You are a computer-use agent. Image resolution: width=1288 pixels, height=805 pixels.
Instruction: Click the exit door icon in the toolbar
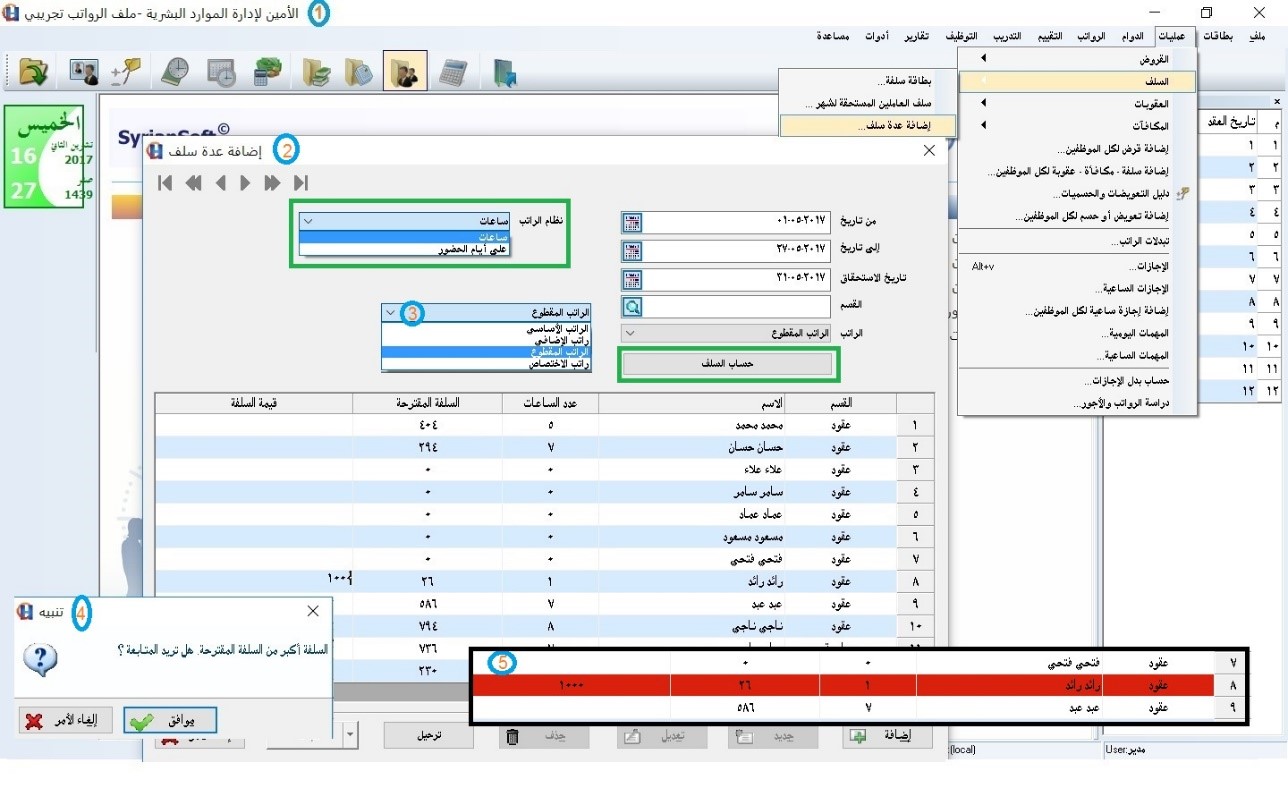[505, 72]
